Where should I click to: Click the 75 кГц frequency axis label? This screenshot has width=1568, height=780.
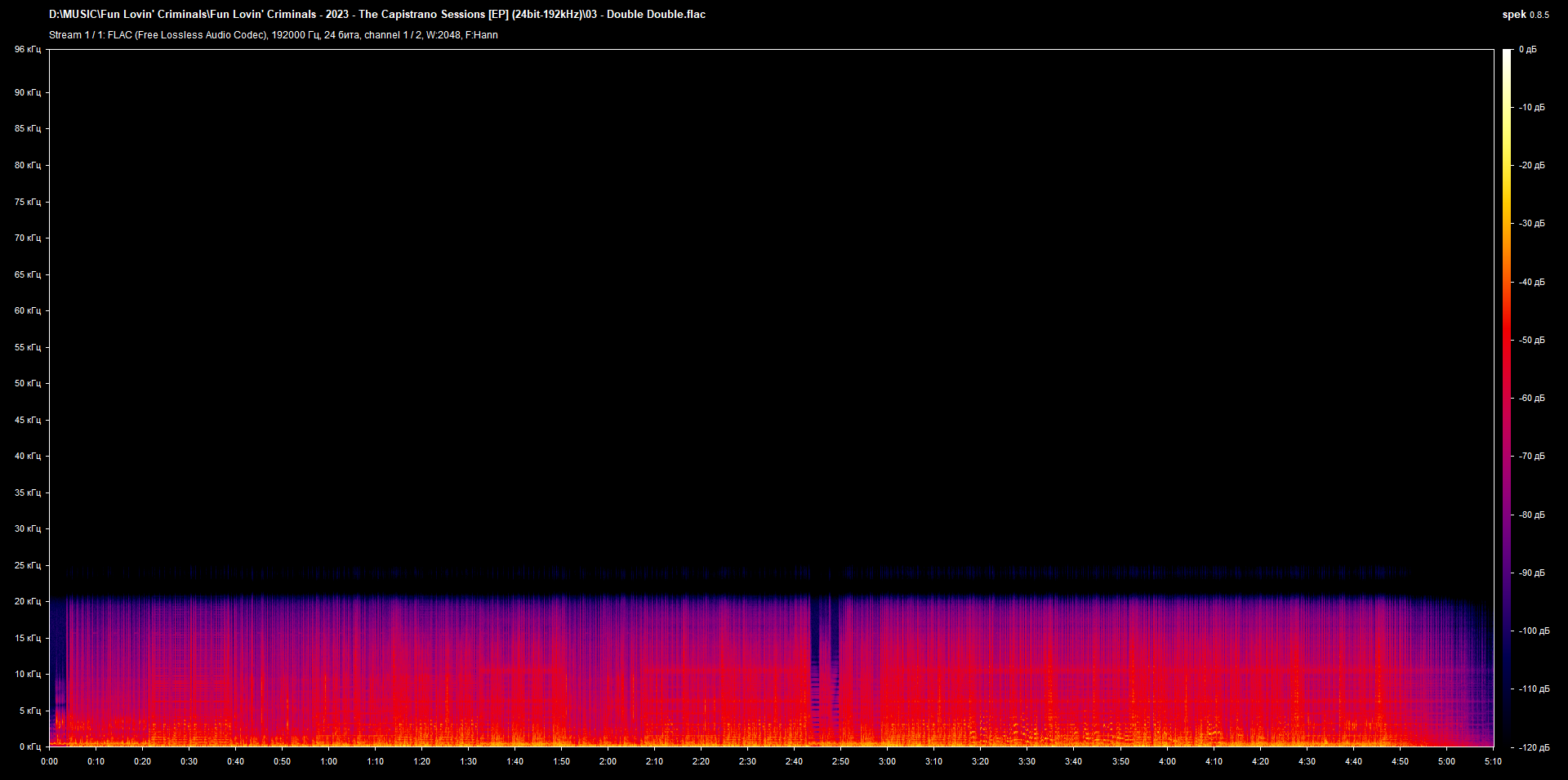pos(27,202)
